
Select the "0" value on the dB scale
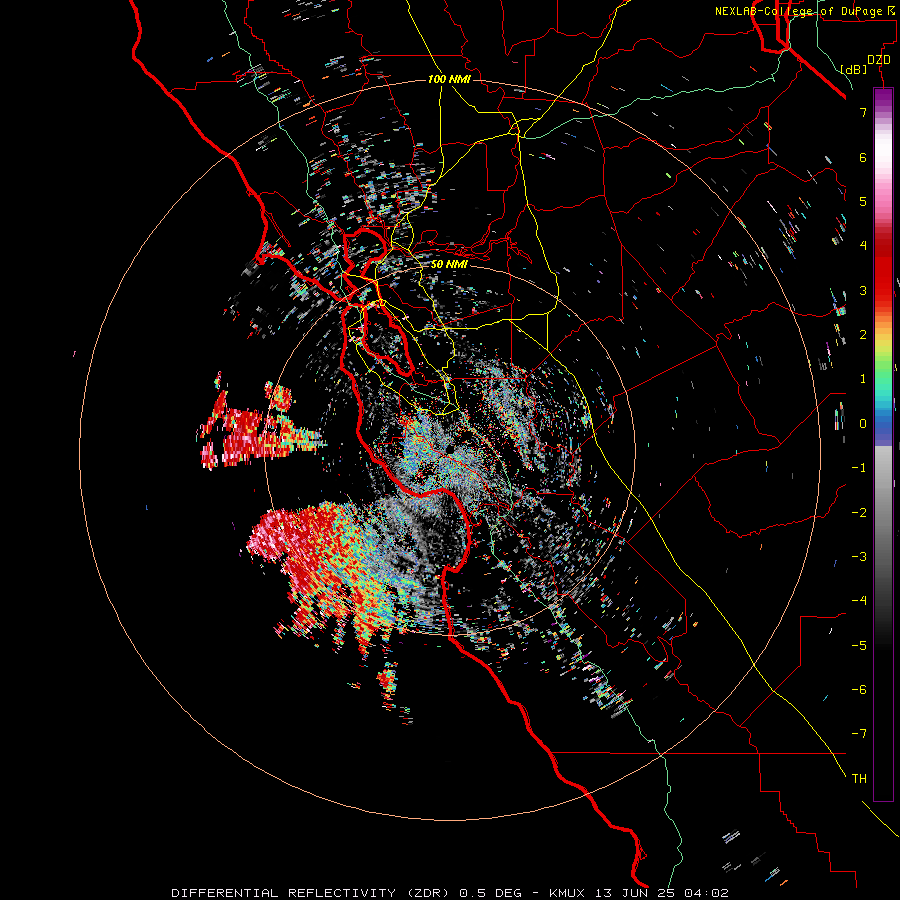[x=863, y=424]
